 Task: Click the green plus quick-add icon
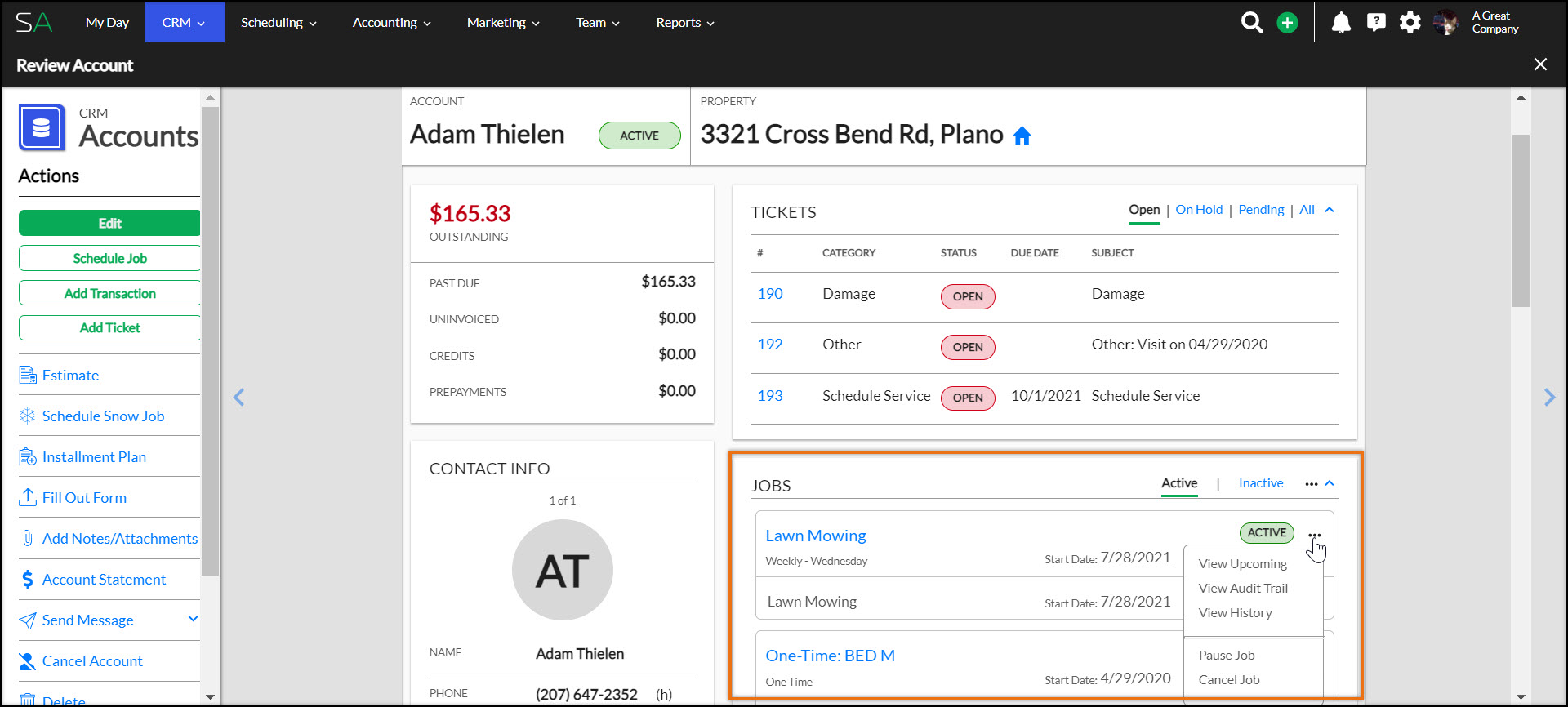pos(1287,23)
